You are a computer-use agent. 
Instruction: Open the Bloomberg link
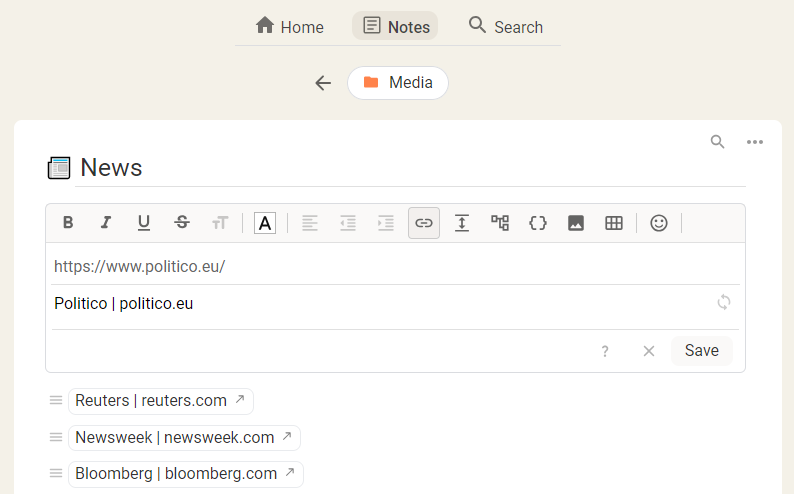[x=186, y=474]
